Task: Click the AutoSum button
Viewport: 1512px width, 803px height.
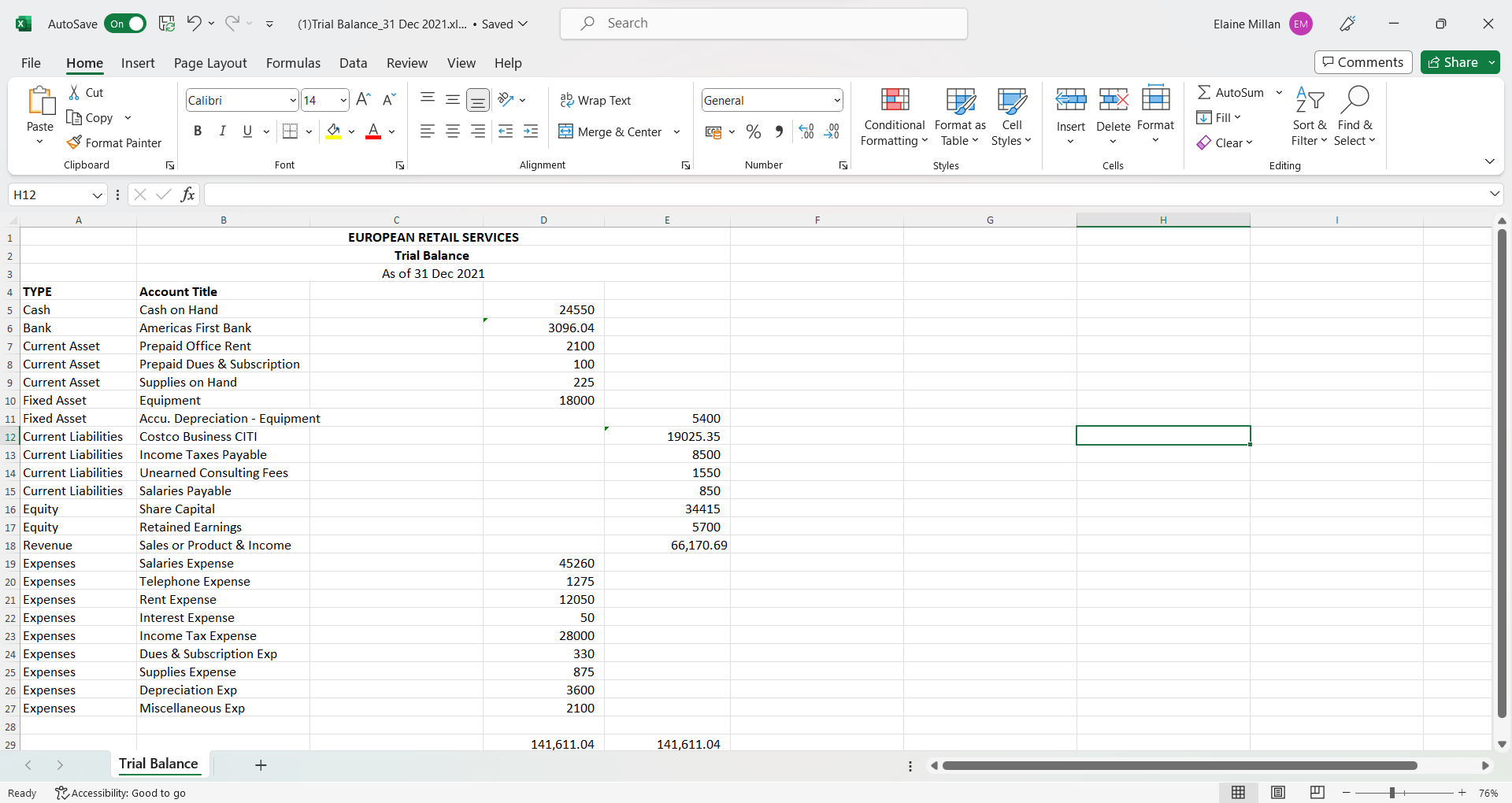Action: click(1230, 92)
